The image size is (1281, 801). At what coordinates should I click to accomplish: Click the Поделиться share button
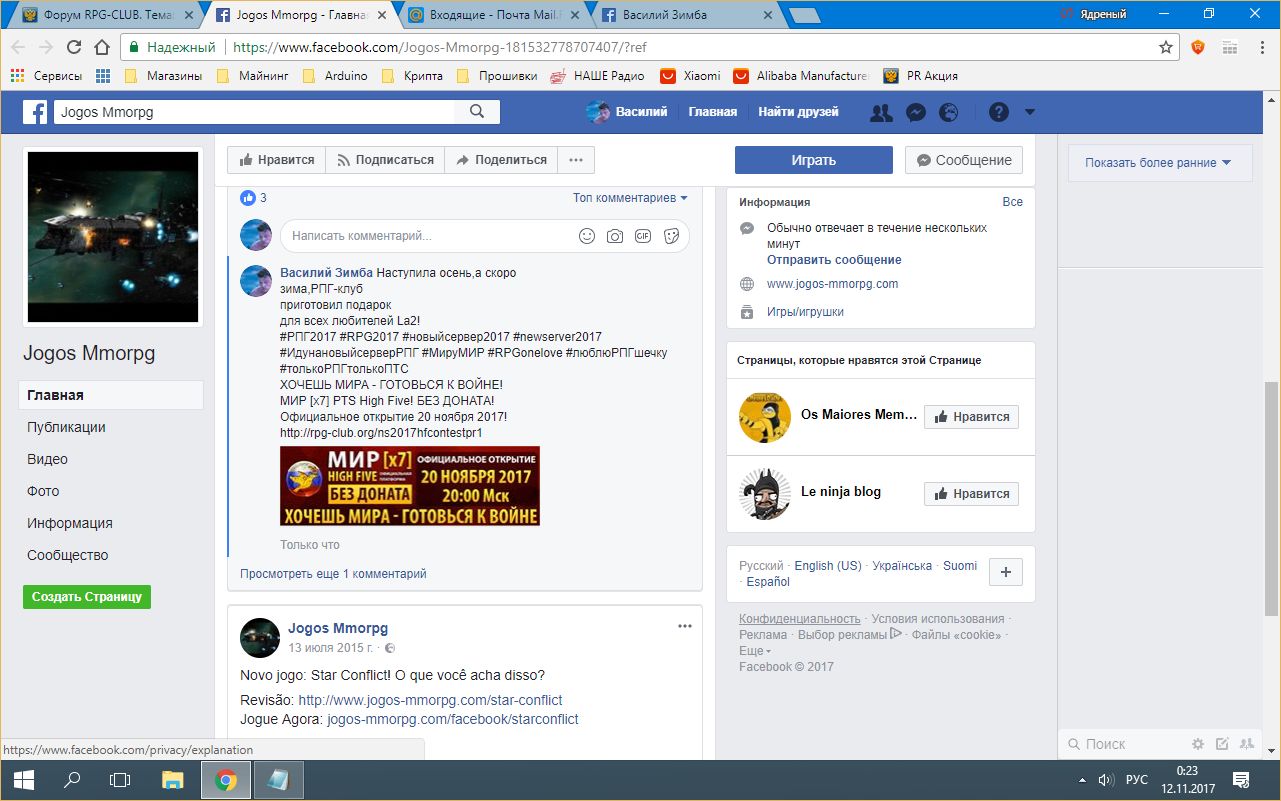pyautogui.click(x=501, y=160)
